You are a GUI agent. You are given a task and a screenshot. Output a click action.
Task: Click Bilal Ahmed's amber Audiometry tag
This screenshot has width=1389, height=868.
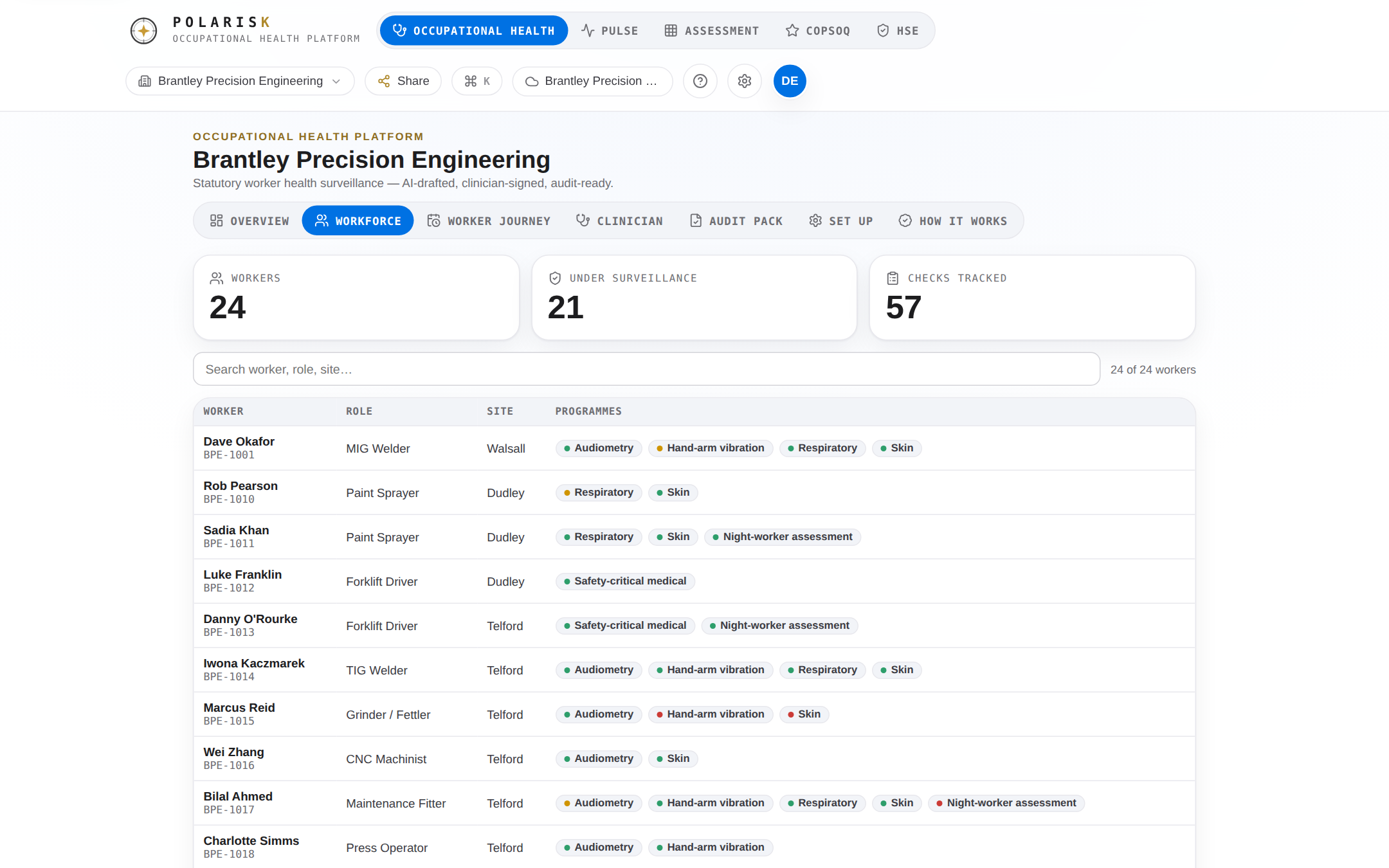[599, 803]
